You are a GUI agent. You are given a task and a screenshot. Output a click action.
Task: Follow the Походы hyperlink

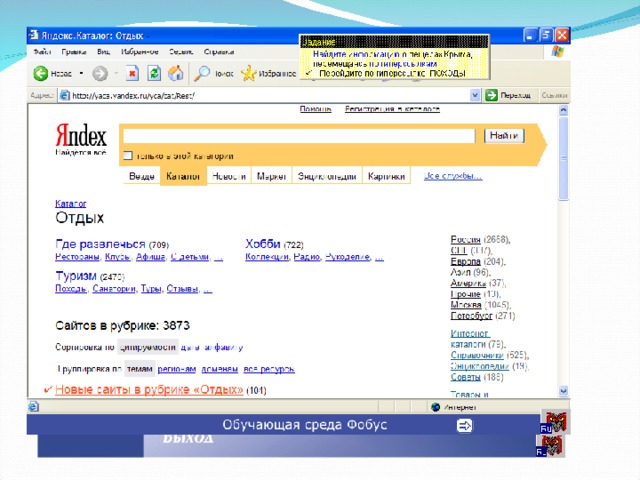pos(71,289)
